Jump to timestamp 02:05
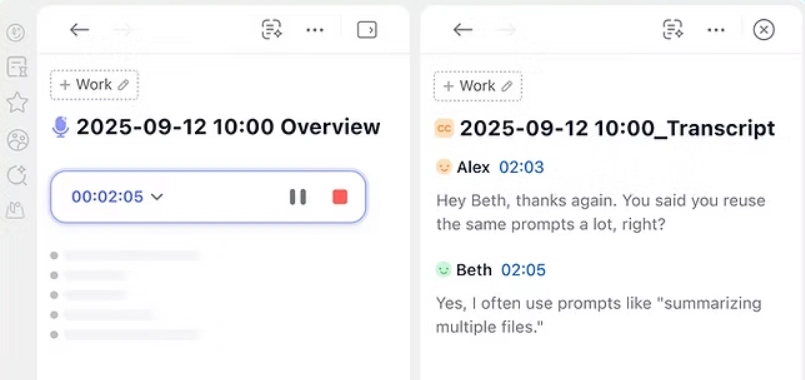The width and height of the screenshot is (805, 380). coord(523,270)
